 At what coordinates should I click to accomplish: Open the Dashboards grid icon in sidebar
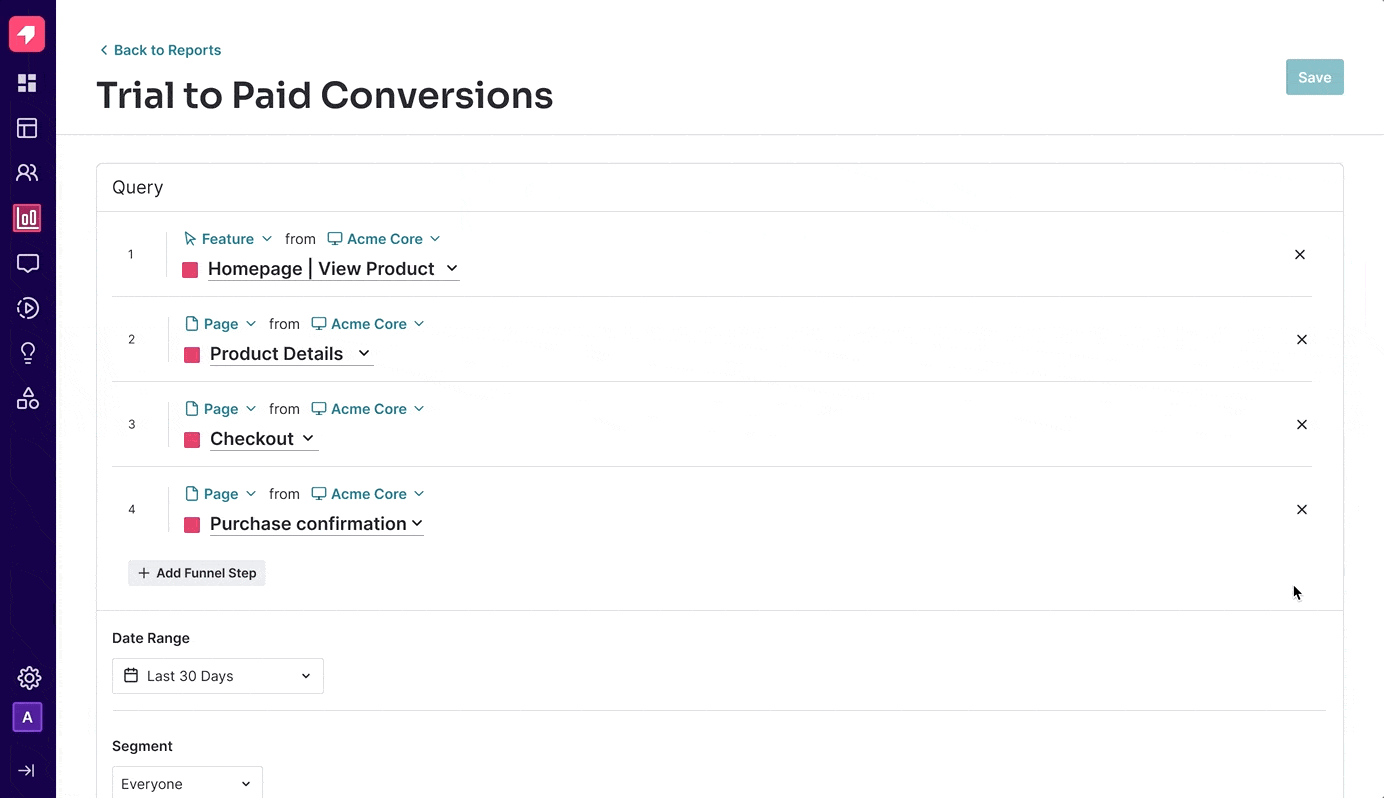[27, 83]
